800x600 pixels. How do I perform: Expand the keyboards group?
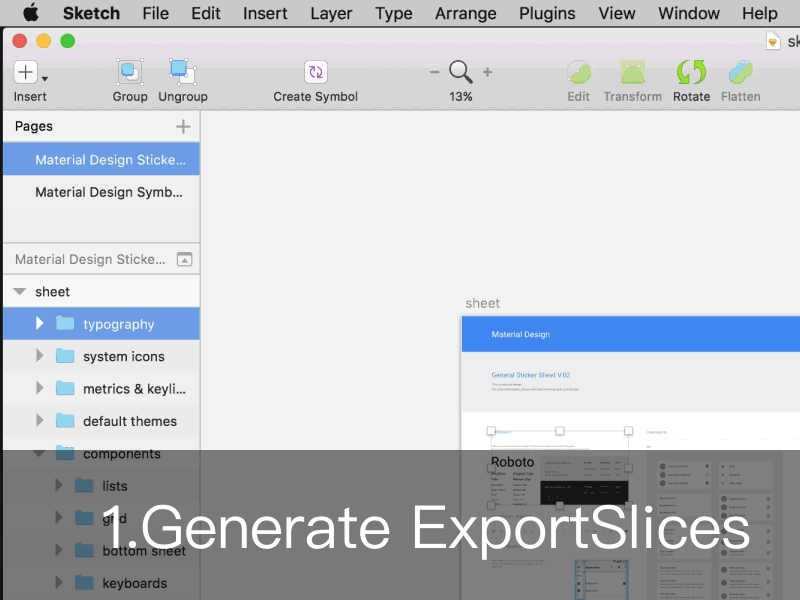pos(59,582)
